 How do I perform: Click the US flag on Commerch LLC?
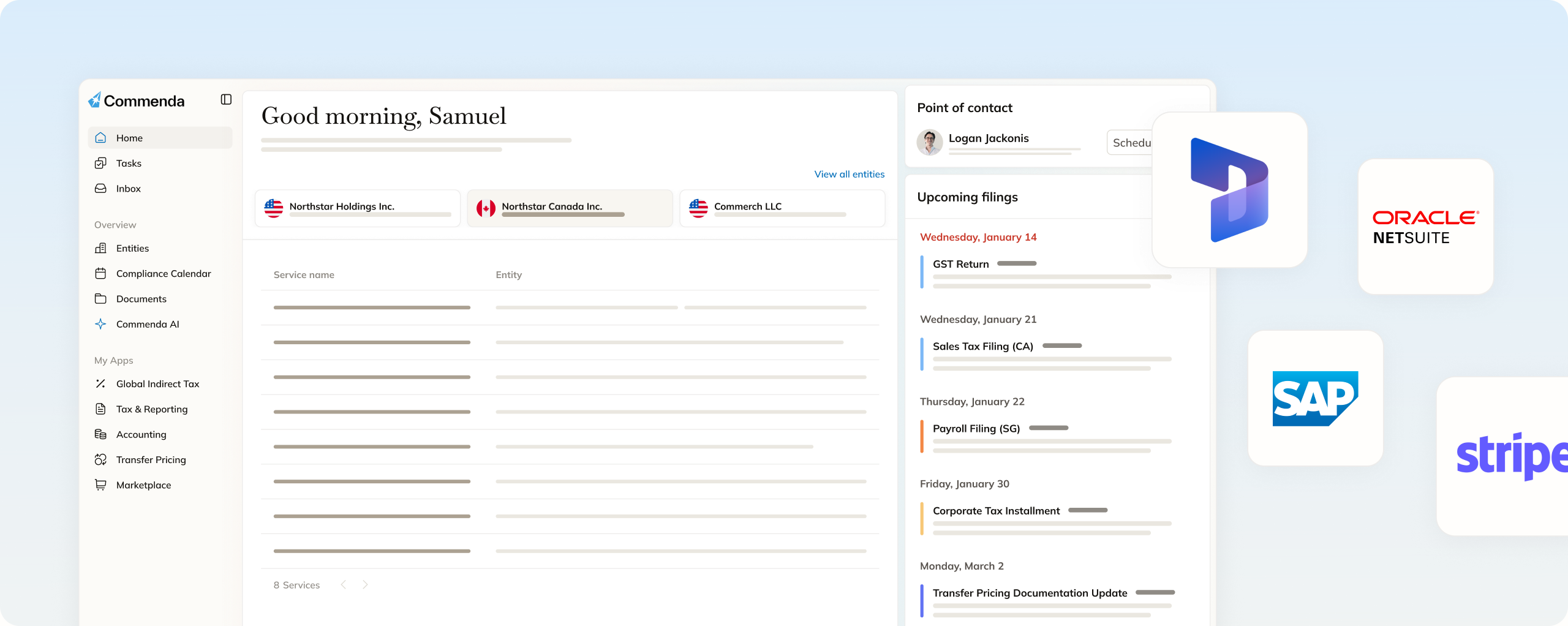tap(698, 208)
